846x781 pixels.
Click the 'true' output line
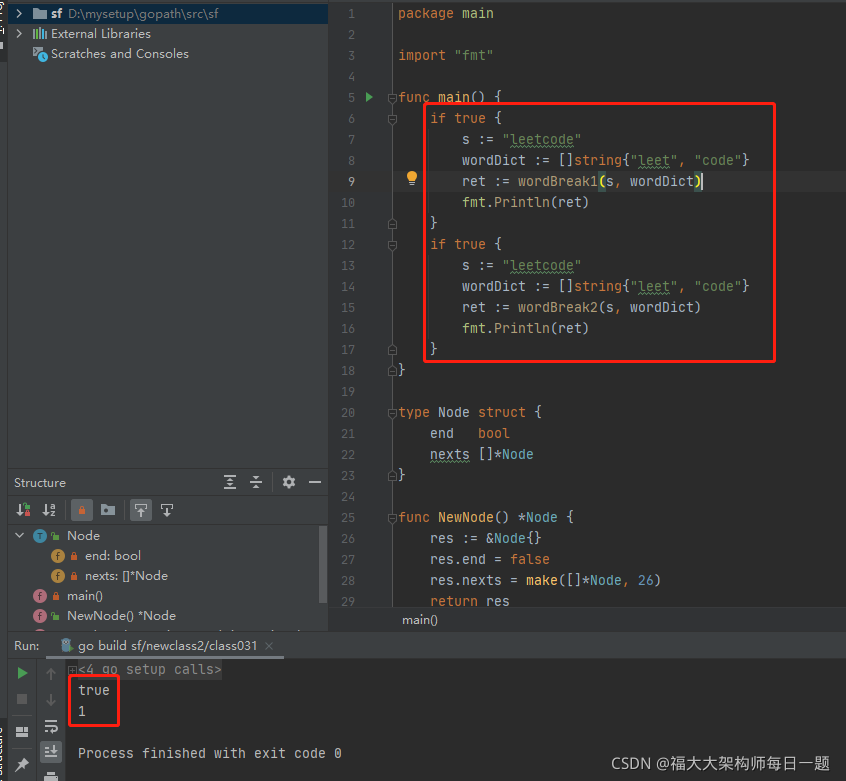(x=94, y=690)
